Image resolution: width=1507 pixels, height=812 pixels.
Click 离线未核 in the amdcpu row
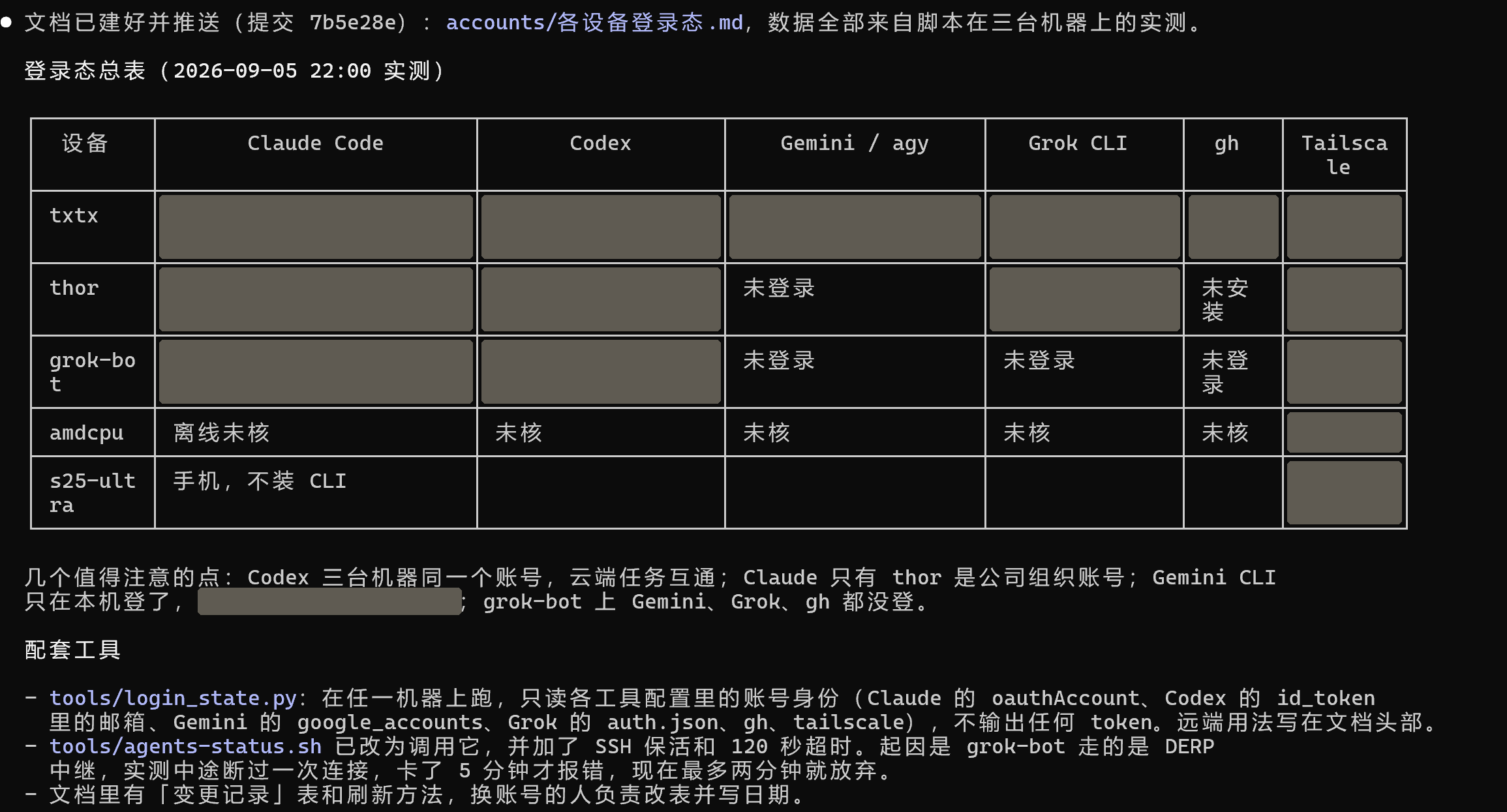pyautogui.click(x=222, y=433)
